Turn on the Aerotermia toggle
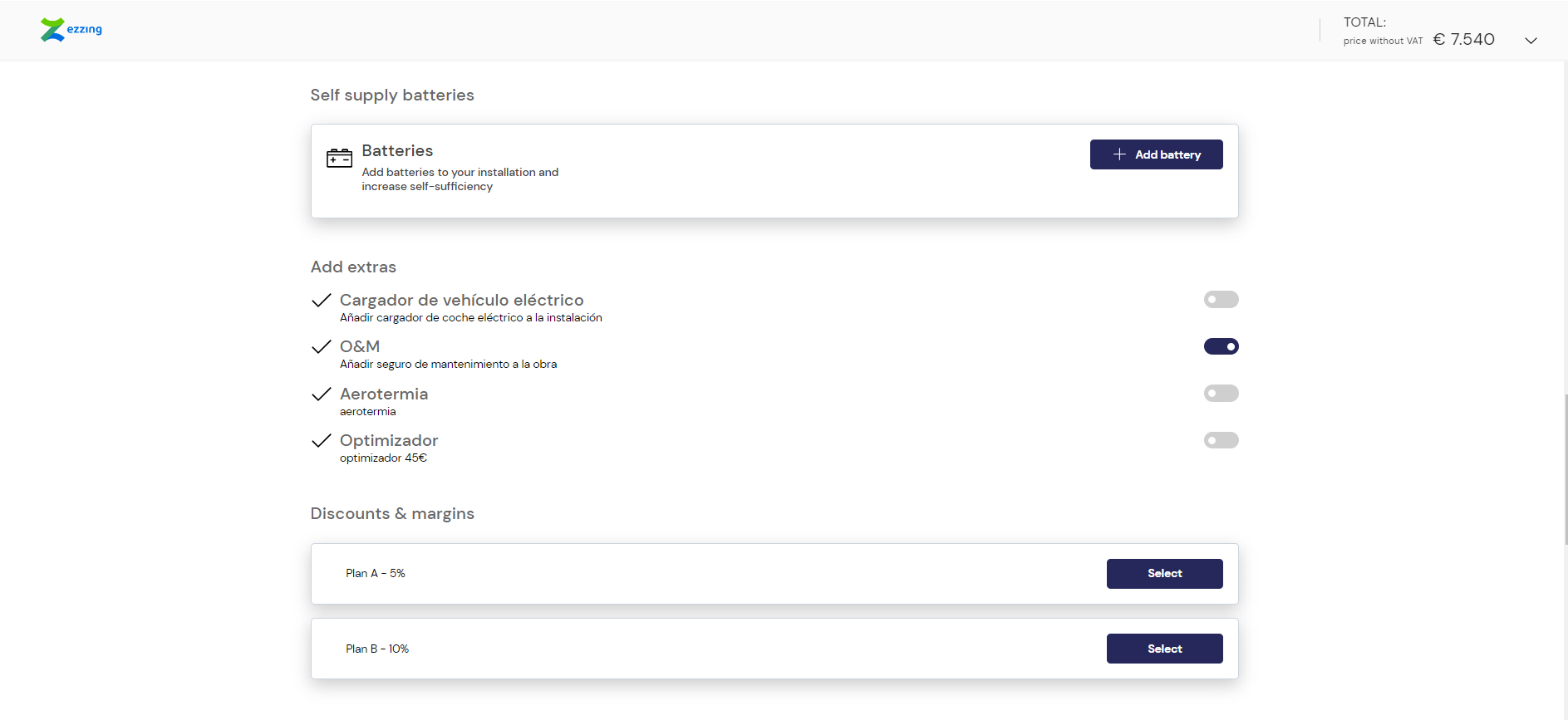 click(1221, 393)
